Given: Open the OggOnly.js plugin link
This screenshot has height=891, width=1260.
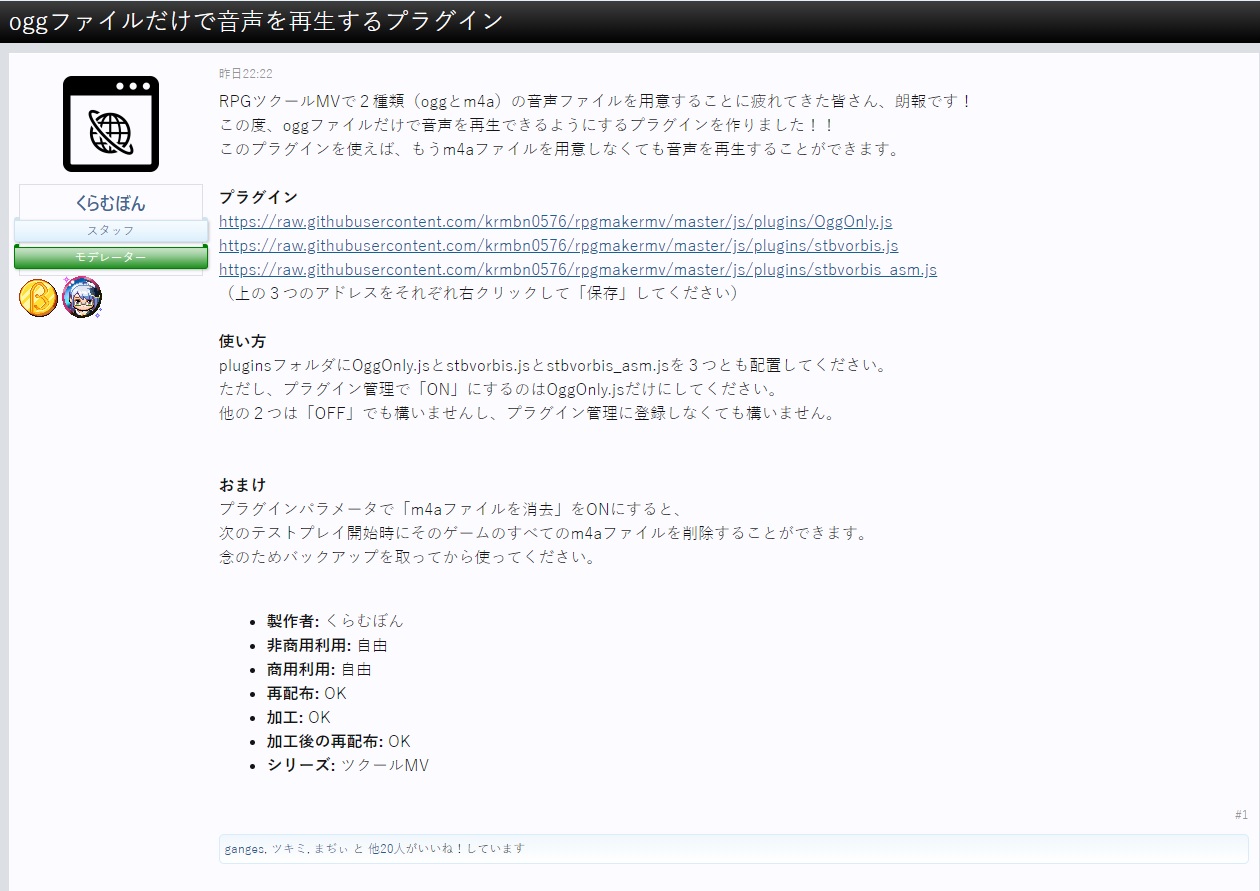Looking at the screenshot, I should [x=556, y=221].
